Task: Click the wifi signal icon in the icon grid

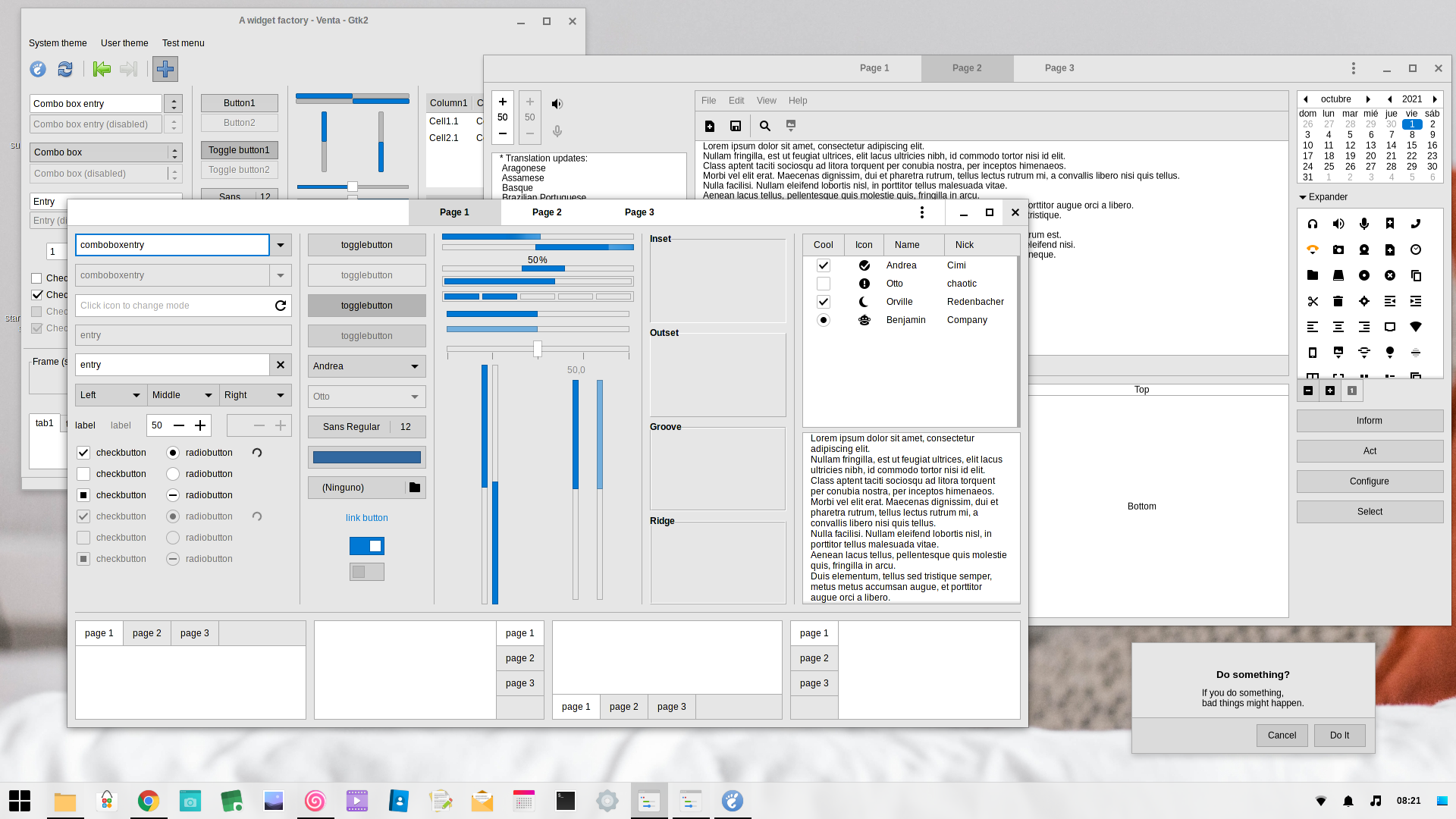Action: coord(1416,327)
